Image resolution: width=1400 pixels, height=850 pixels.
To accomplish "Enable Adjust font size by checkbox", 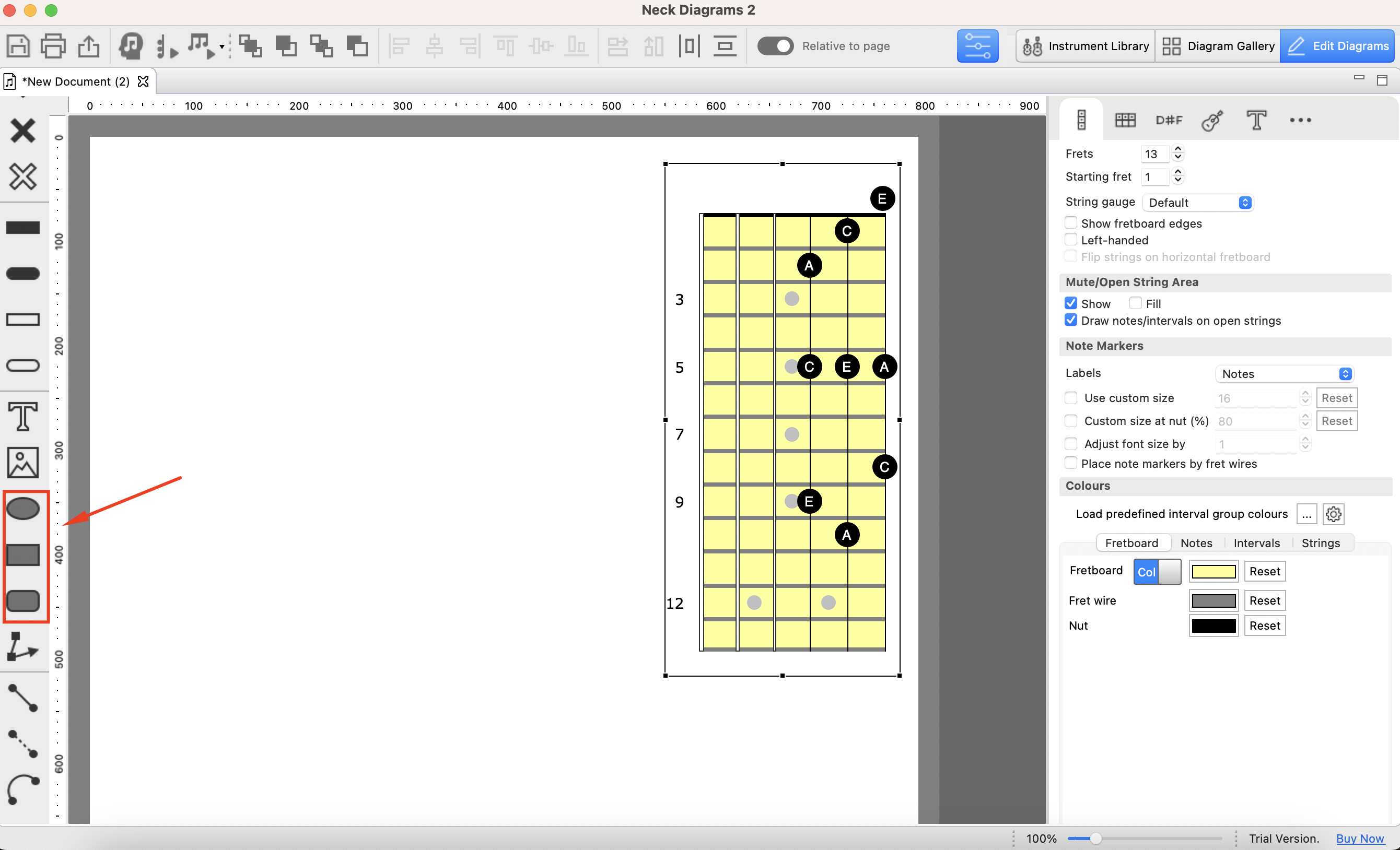I will [1070, 444].
